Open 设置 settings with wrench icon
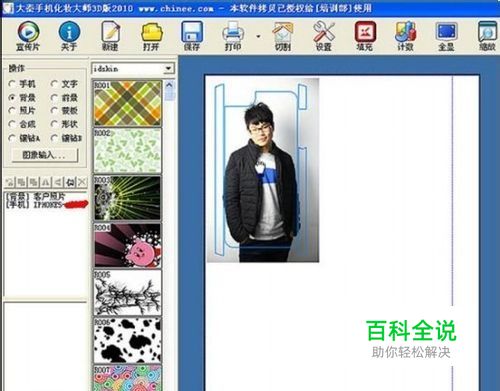 (324, 36)
